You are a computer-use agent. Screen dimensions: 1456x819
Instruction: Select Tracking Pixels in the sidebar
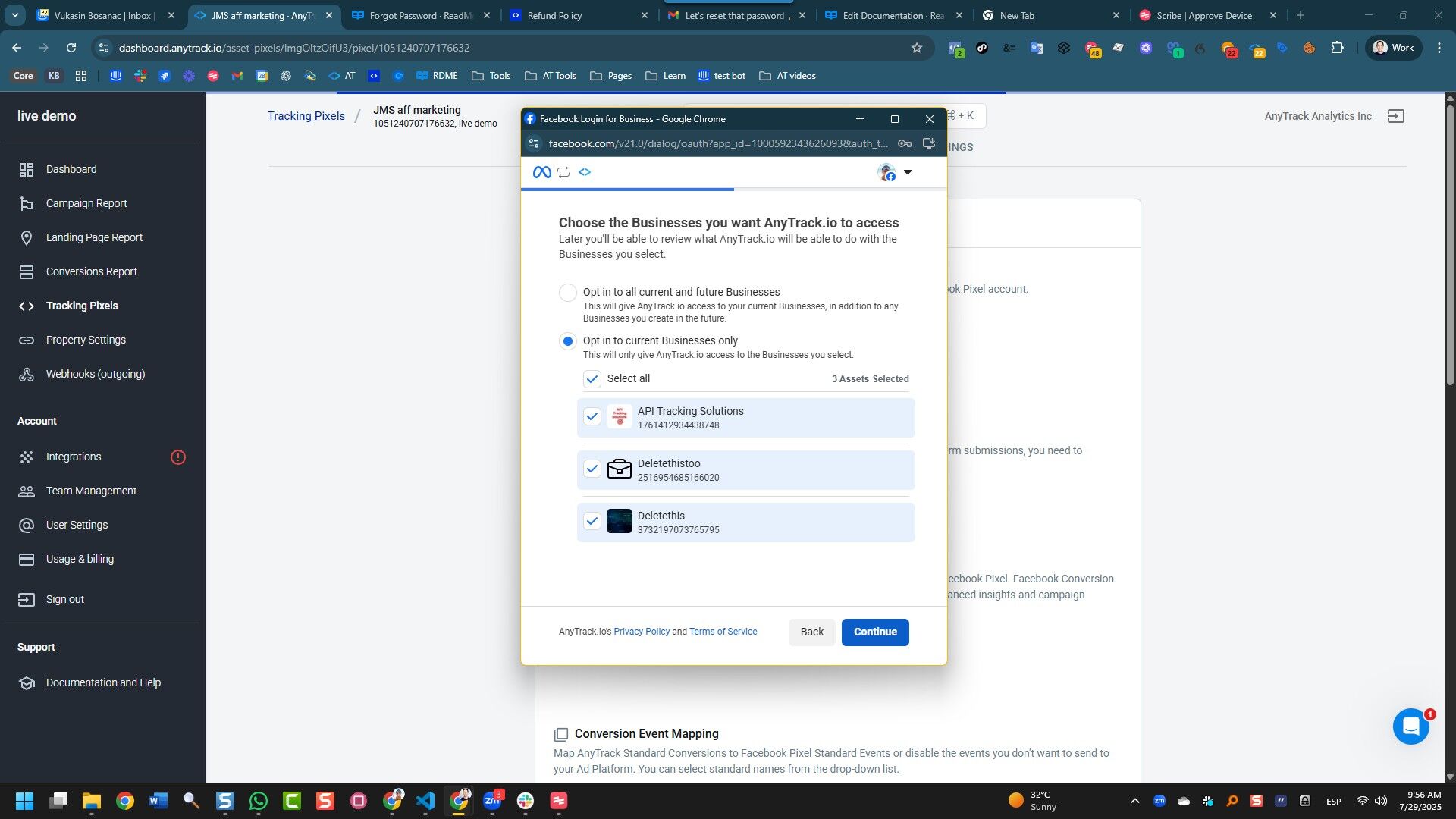pos(80,306)
